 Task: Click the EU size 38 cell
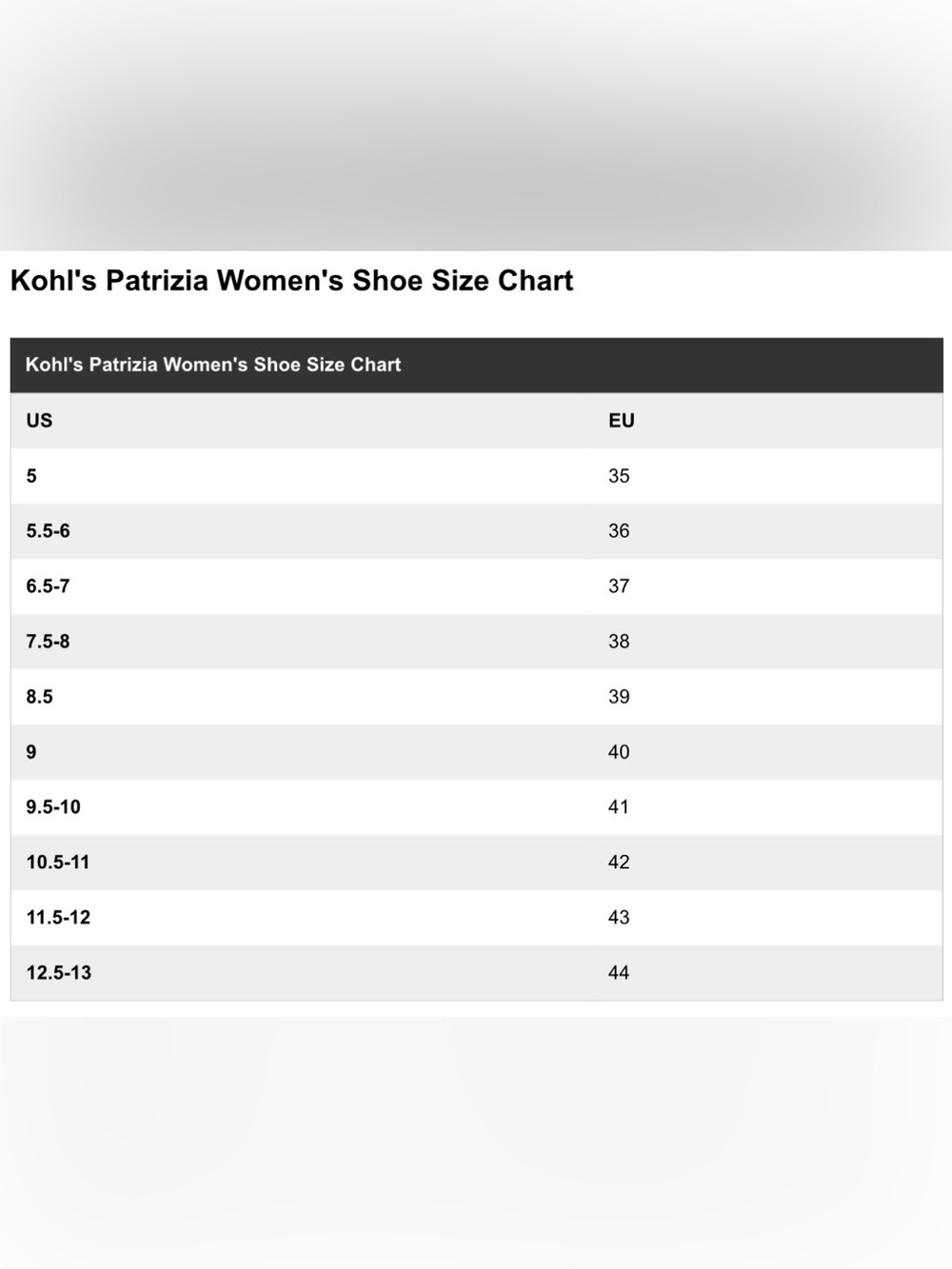click(767, 642)
